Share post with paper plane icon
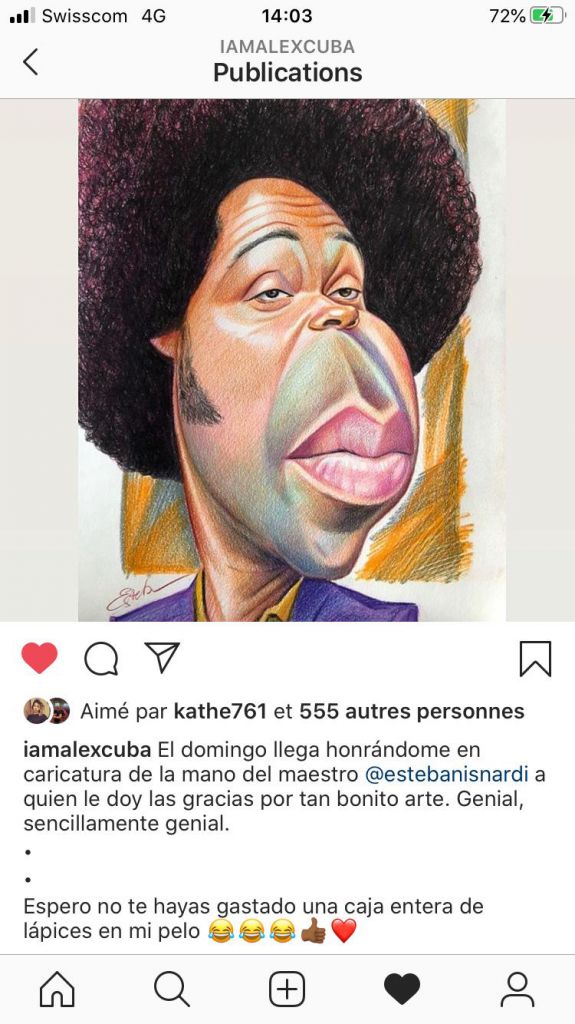Viewport: 575px width, 1024px height. coord(162,657)
